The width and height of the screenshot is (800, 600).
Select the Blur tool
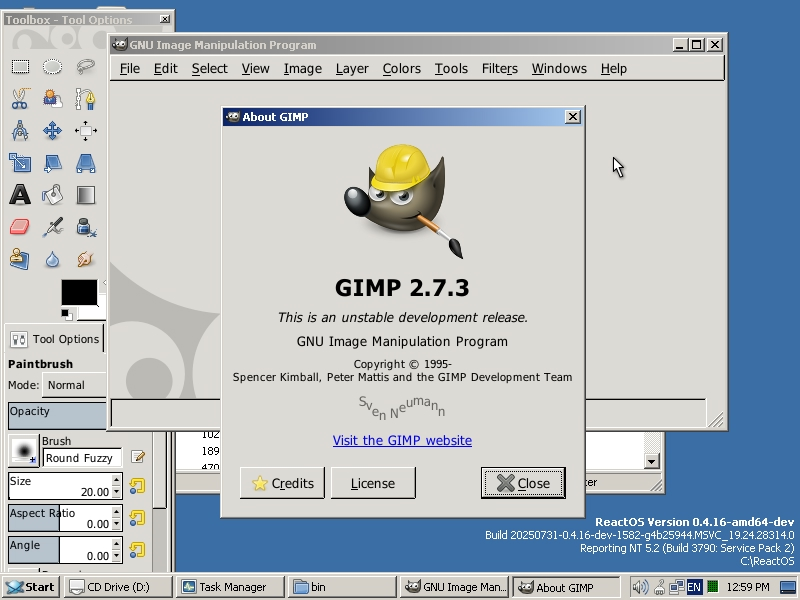51,256
